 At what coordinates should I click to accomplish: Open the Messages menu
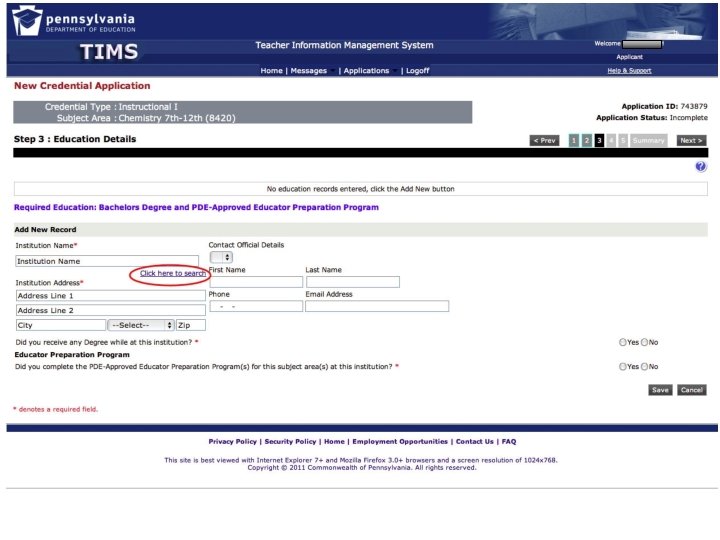pyautogui.click(x=309, y=71)
